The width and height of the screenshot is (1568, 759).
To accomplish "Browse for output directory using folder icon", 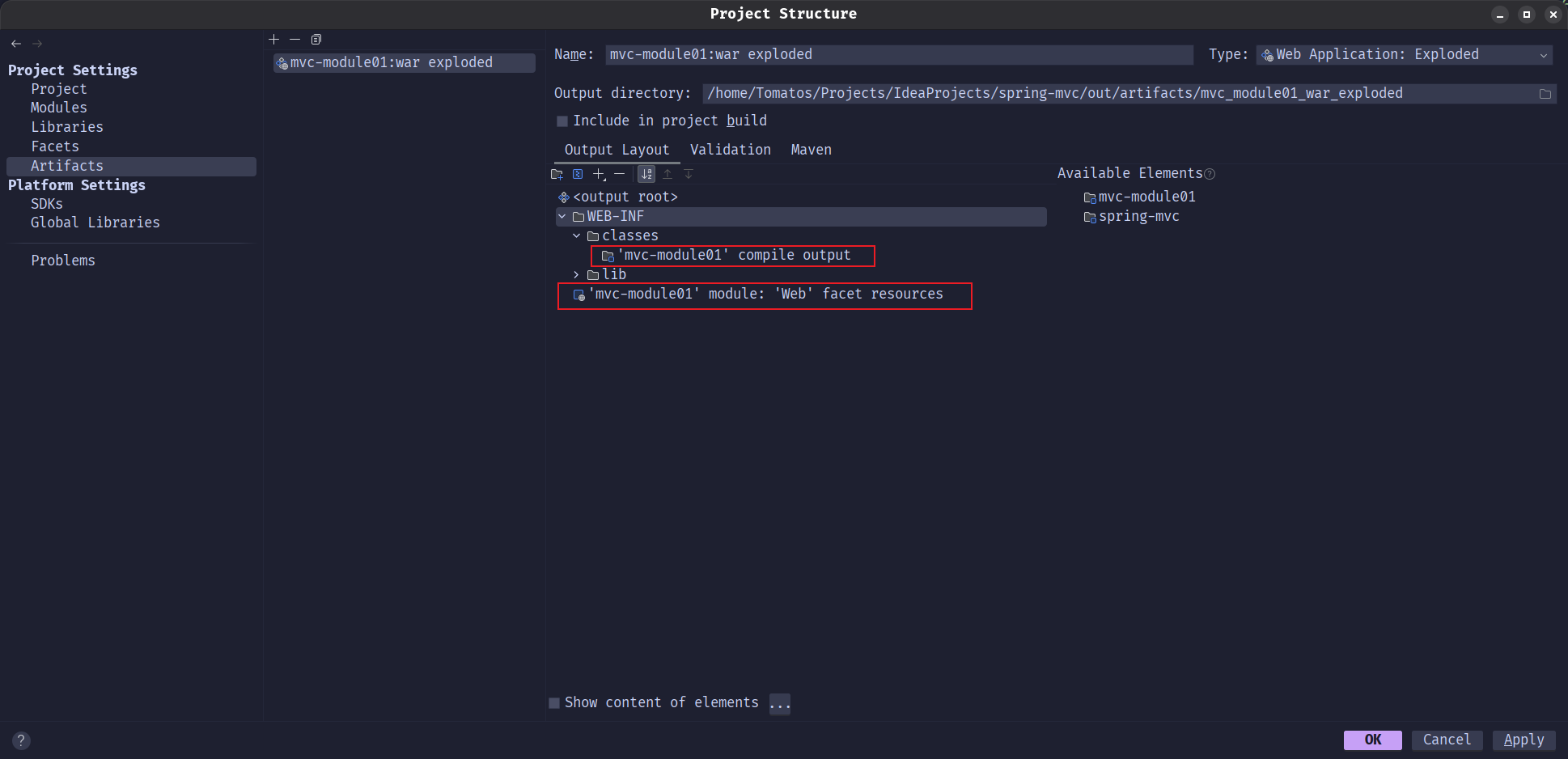I will pos(1545,94).
